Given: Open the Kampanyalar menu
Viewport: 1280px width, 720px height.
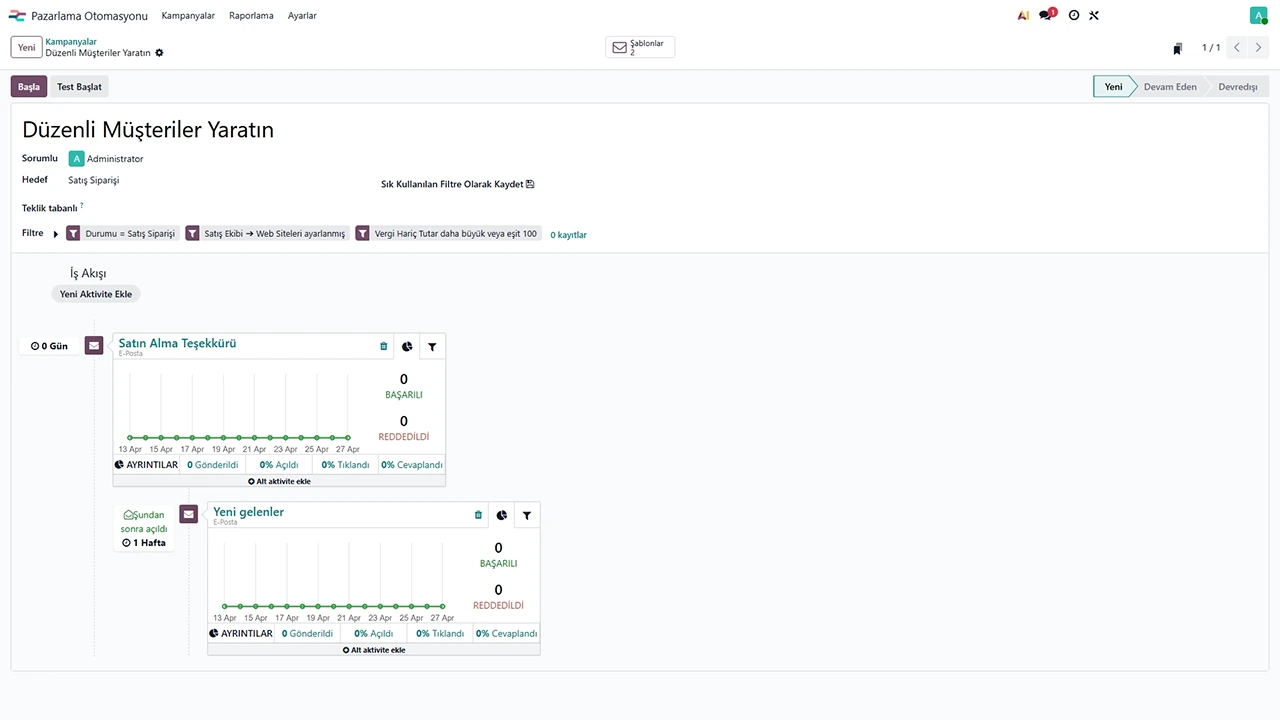Looking at the screenshot, I should point(188,16).
